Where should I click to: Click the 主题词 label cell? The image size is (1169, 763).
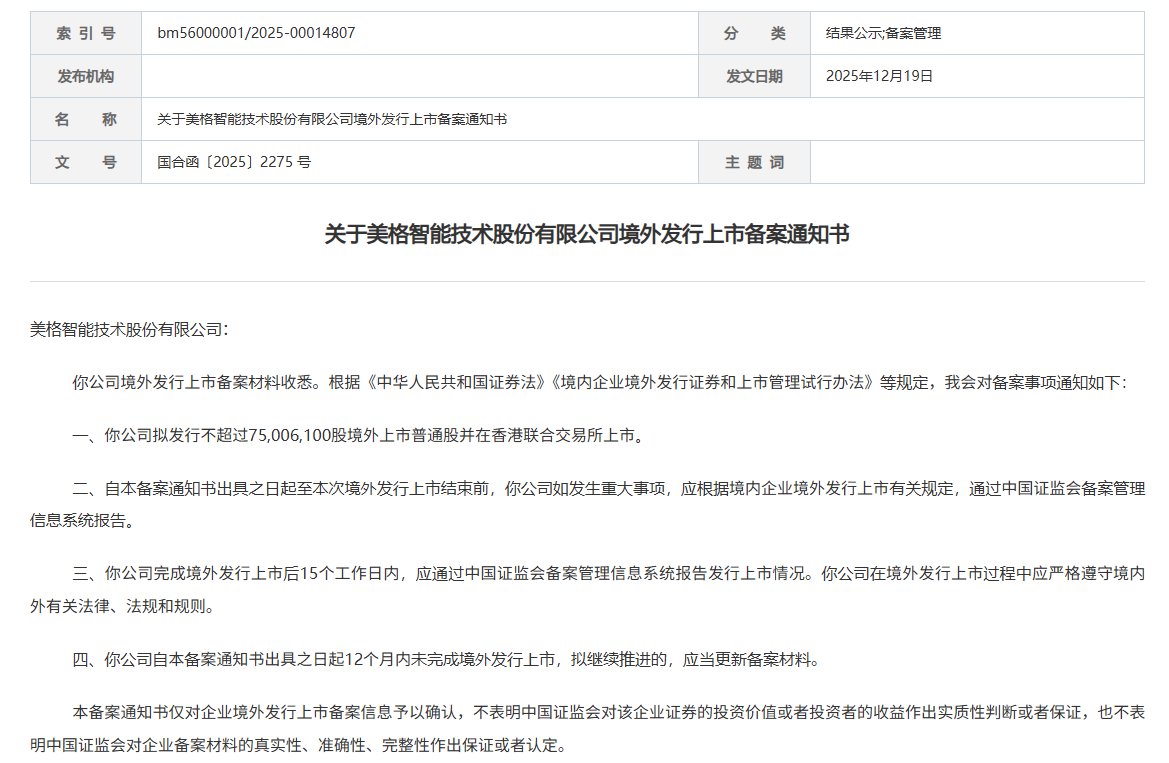pos(755,161)
